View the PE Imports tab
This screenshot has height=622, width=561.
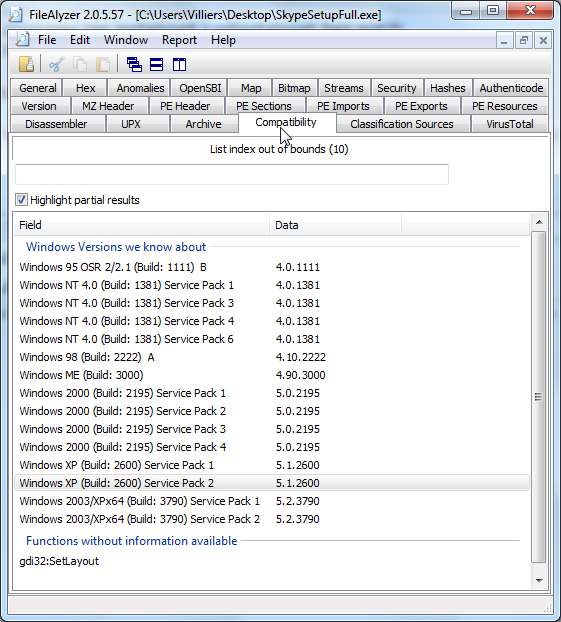click(x=343, y=106)
